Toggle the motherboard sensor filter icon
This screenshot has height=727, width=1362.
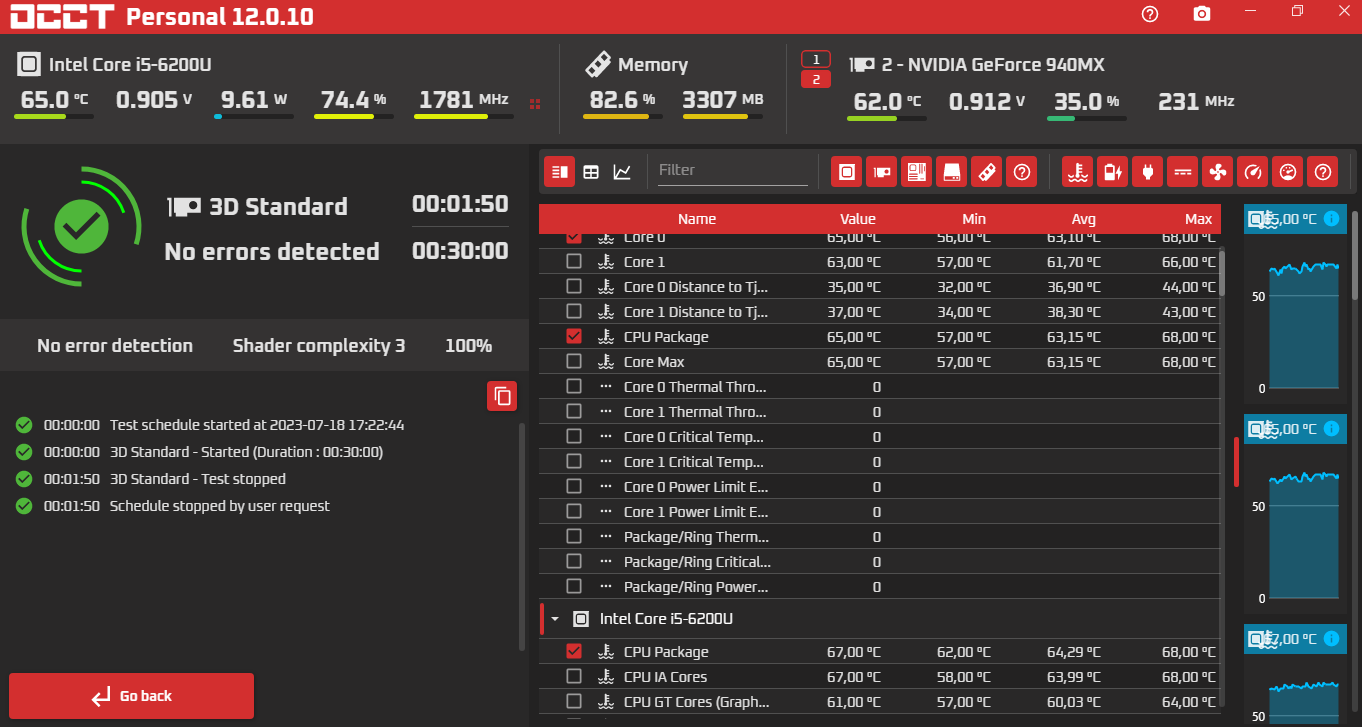tap(916, 171)
